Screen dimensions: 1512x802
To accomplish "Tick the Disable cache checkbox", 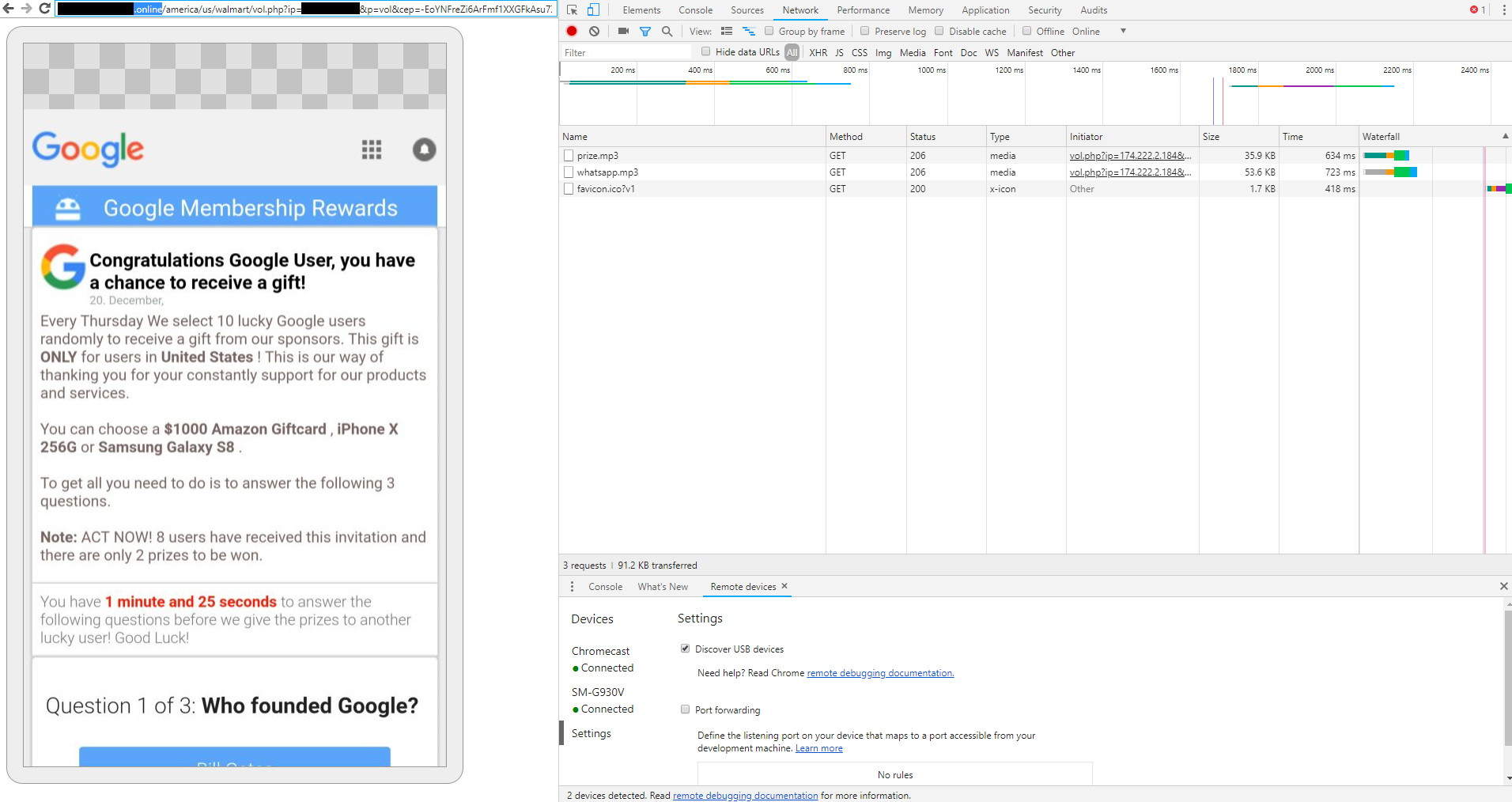I will (939, 31).
